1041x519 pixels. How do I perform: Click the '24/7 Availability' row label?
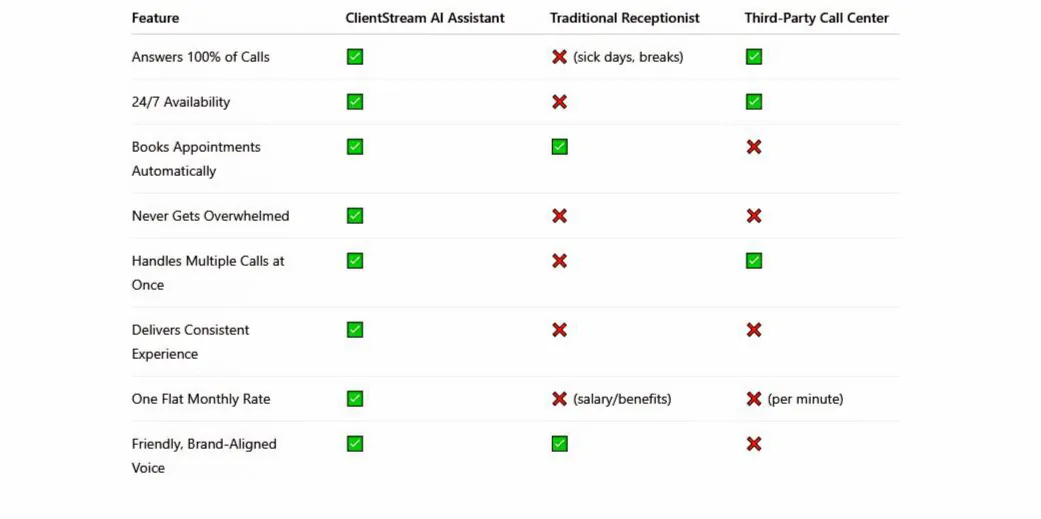click(181, 102)
